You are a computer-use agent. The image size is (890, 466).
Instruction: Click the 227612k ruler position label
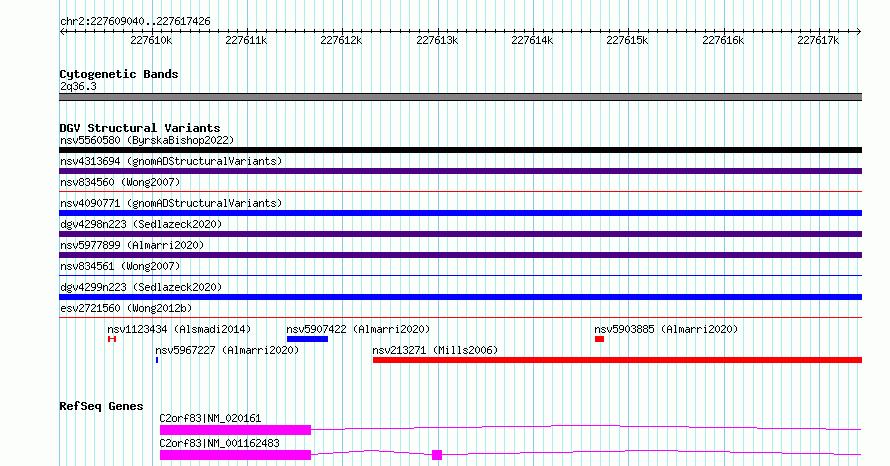(x=341, y=40)
